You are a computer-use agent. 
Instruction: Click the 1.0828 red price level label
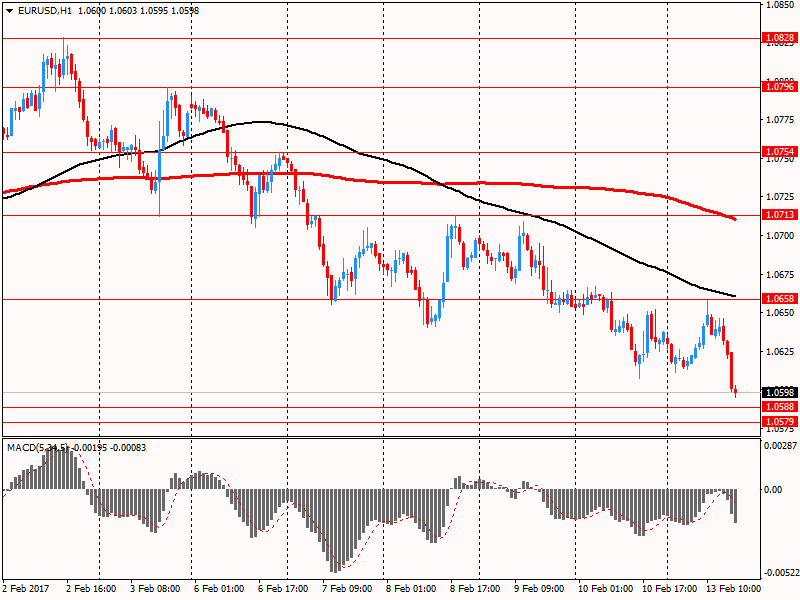coord(780,38)
